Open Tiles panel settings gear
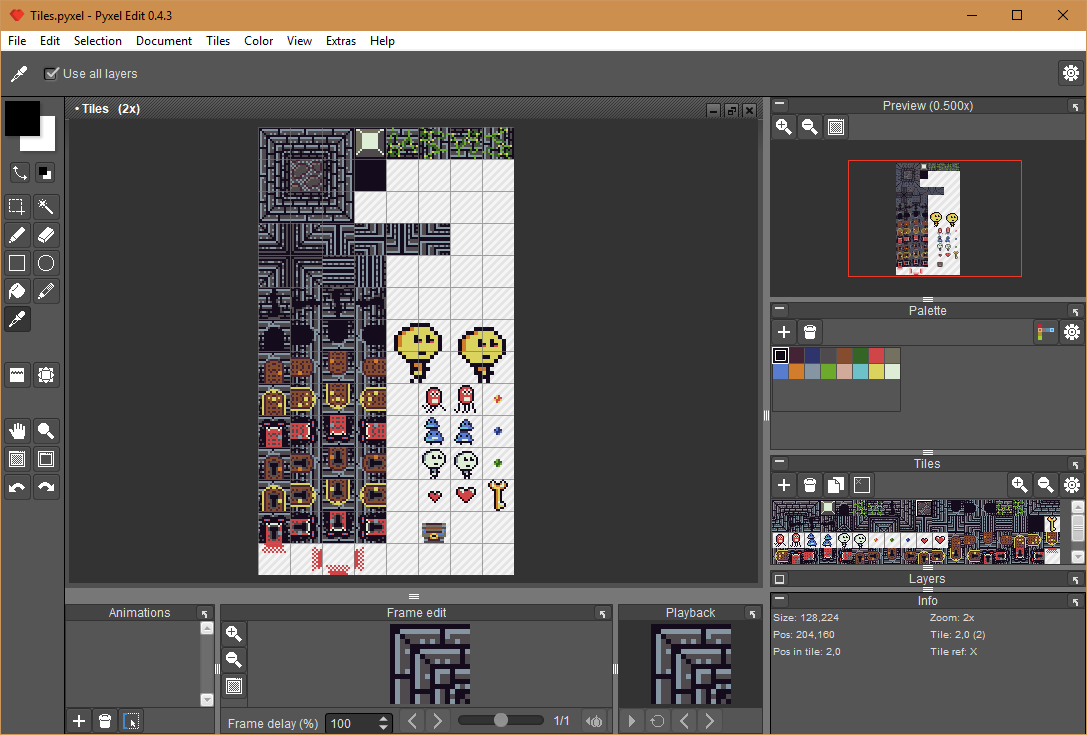The width and height of the screenshot is (1087, 735). [1072, 485]
